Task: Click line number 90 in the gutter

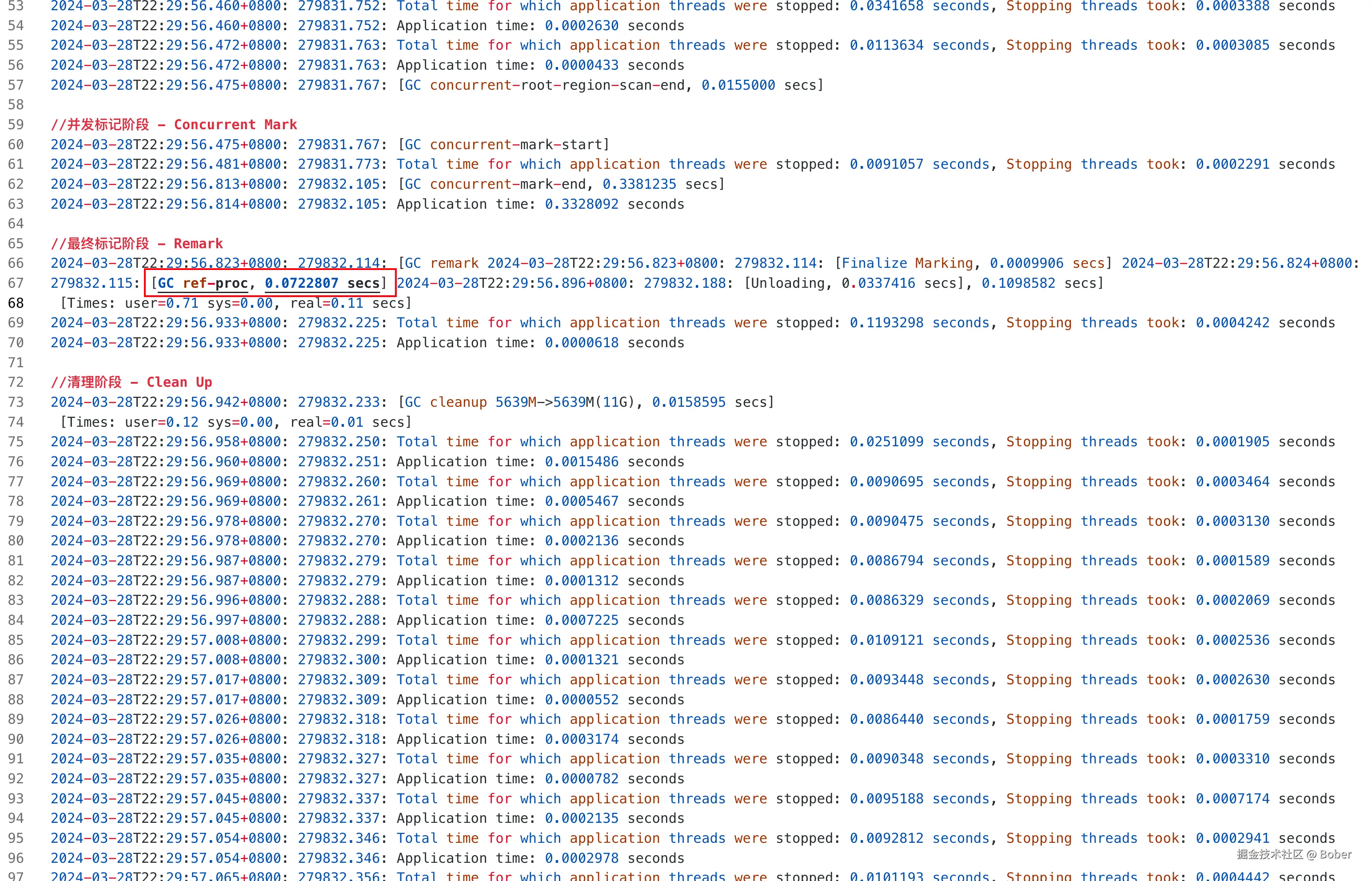Action: pos(16,739)
